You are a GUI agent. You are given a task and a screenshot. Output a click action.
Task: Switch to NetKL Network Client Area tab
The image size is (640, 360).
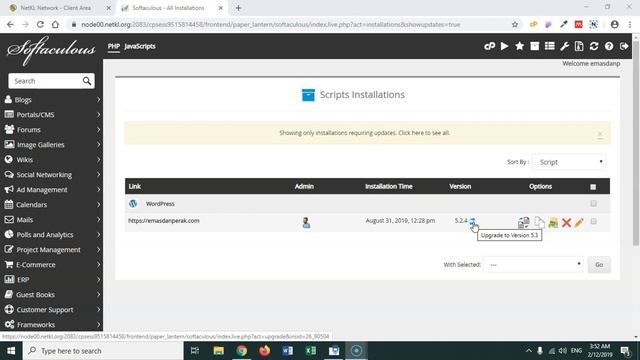(59, 8)
